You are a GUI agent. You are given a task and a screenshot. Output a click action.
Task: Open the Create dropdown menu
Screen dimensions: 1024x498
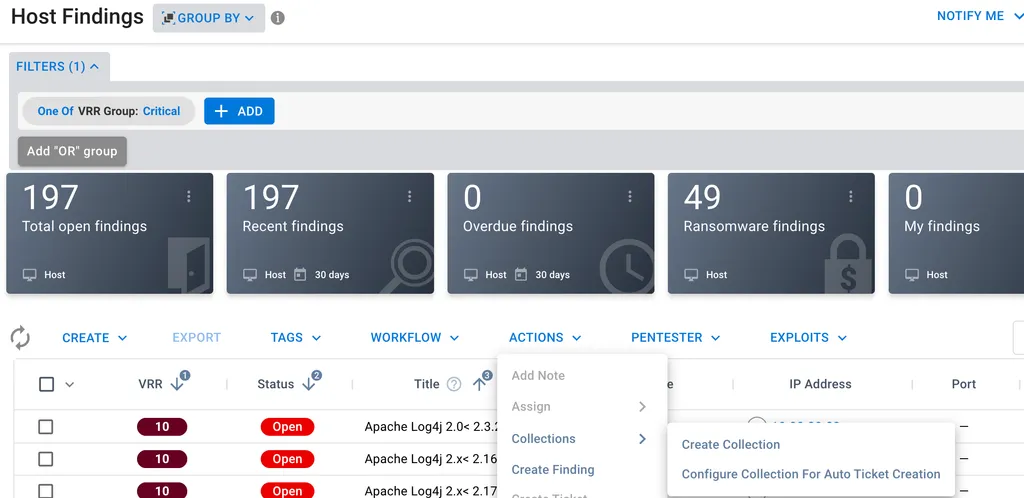[95, 337]
